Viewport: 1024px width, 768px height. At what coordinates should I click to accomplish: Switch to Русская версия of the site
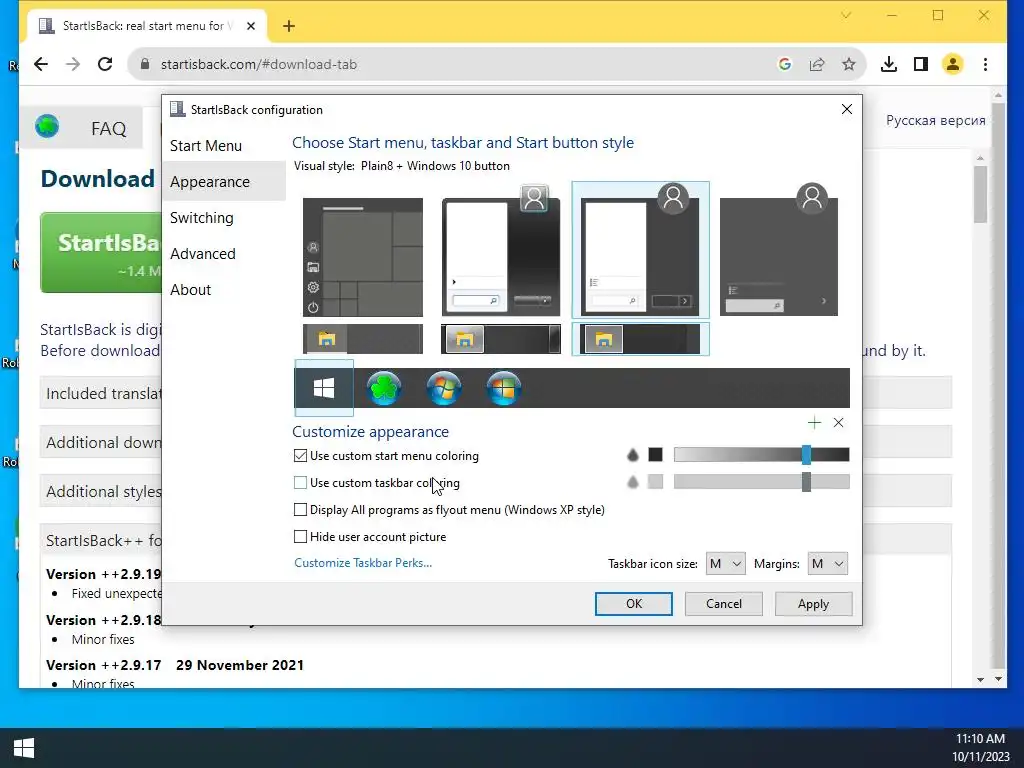pos(935,120)
